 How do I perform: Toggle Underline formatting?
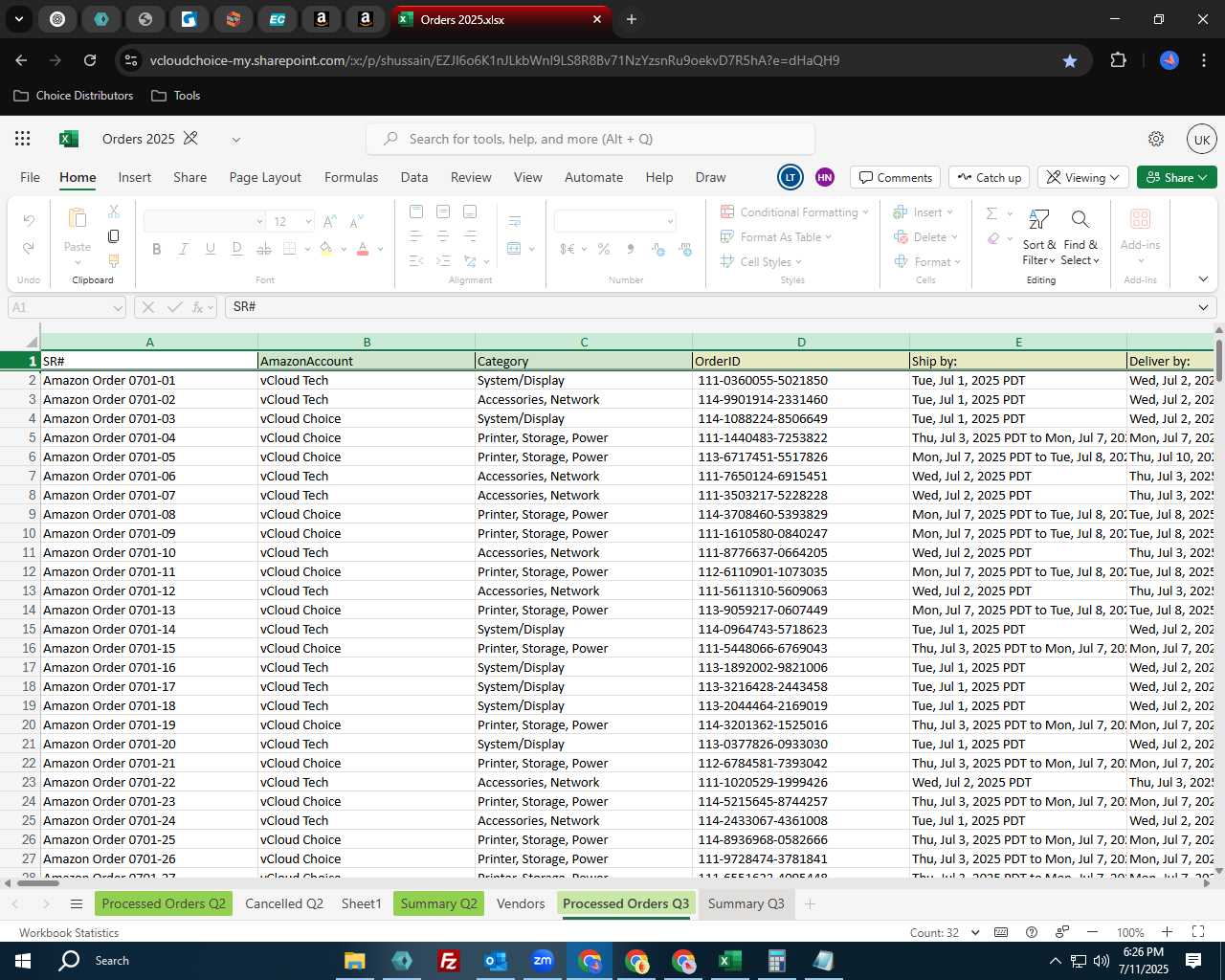(x=210, y=249)
